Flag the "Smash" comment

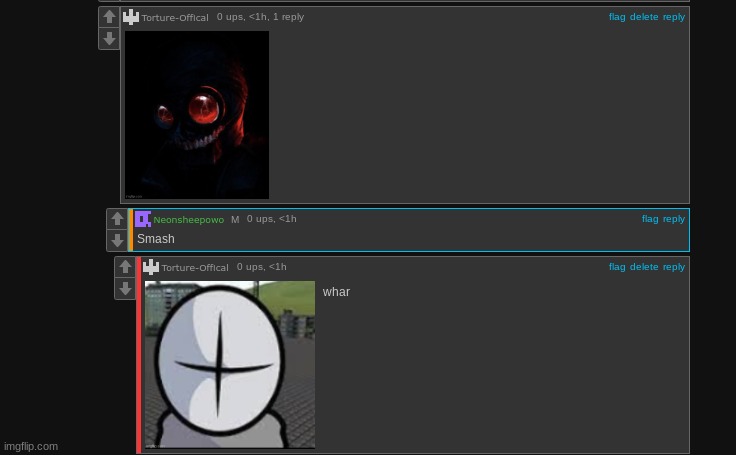(650, 219)
